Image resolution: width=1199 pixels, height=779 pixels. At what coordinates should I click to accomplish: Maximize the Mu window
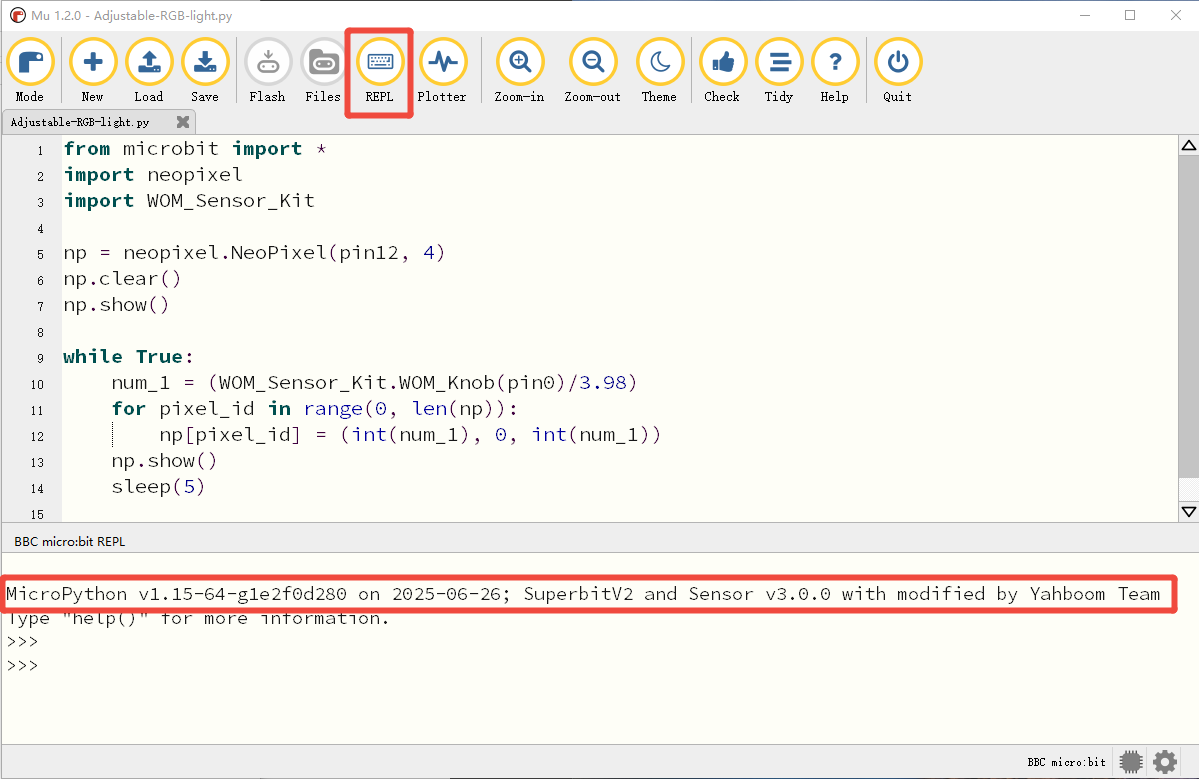coord(1130,15)
